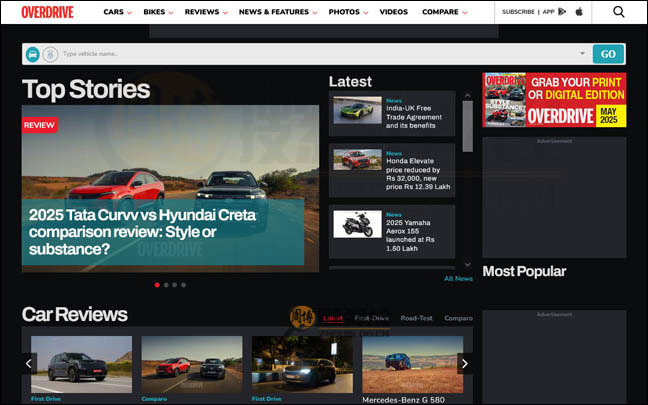Screen dimensions: 648x405
Task: Open the night-time SUV First Drive thumbnail
Action: click(302, 364)
